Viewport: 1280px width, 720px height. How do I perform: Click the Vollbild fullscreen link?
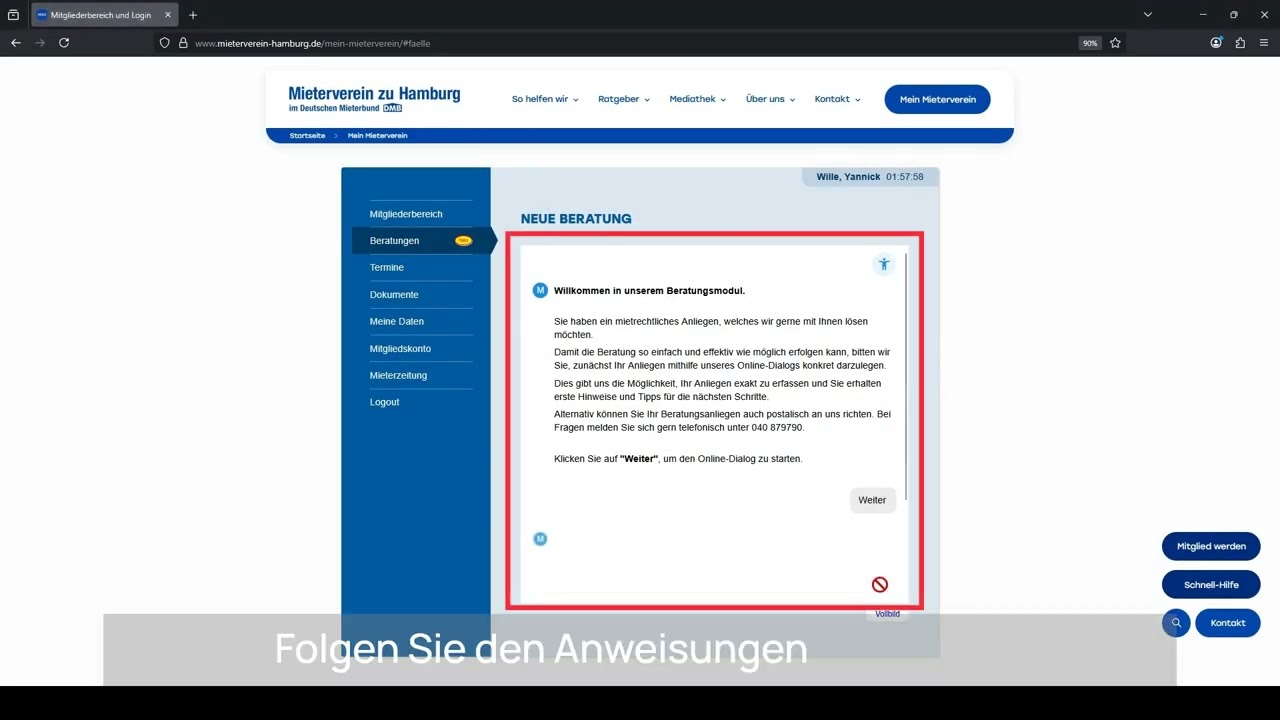click(887, 614)
